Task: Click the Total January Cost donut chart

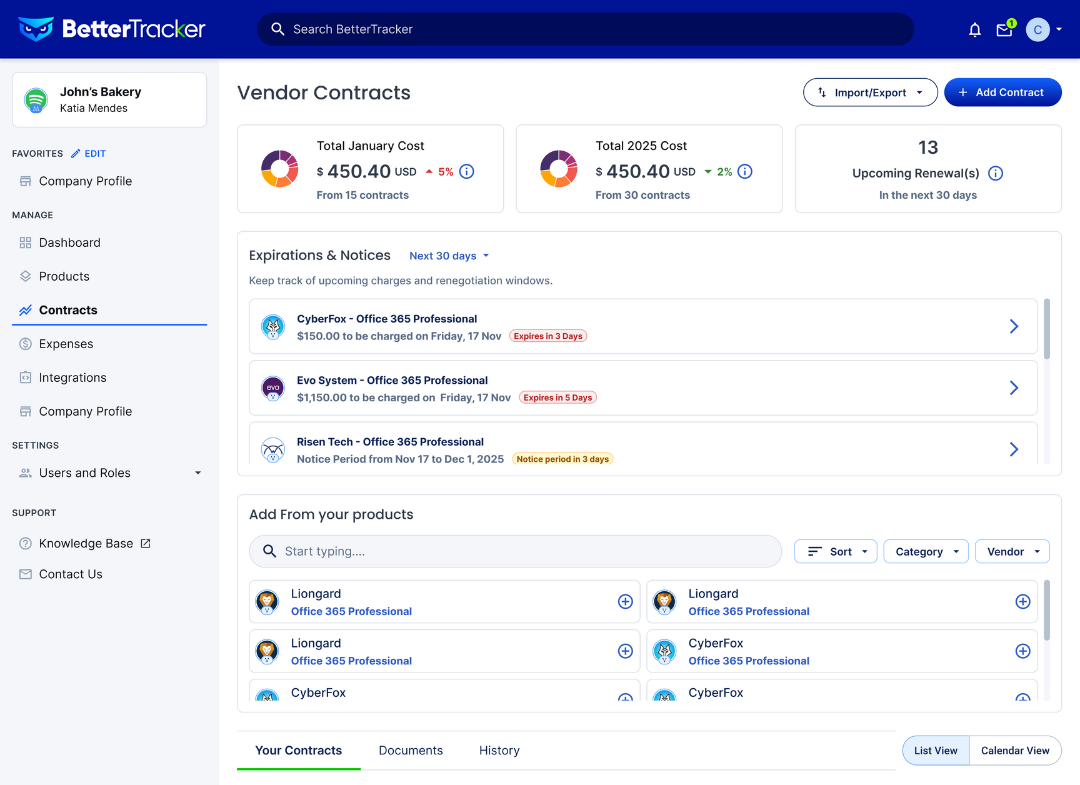Action: [280, 169]
